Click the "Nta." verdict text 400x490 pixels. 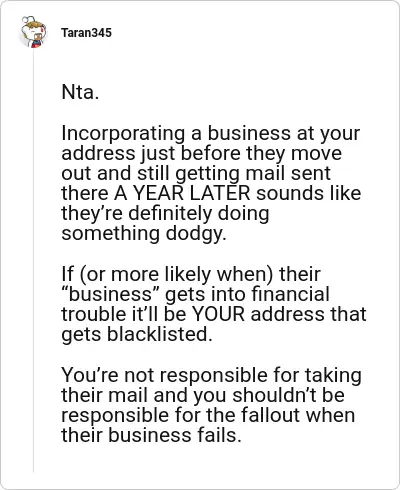(x=80, y=92)
